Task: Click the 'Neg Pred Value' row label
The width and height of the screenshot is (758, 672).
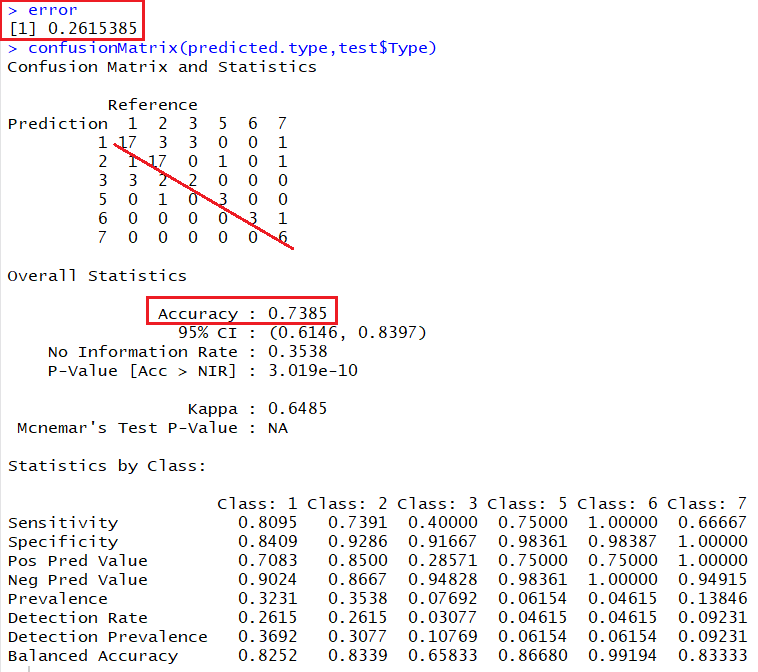Action: (x=77, y=580)
